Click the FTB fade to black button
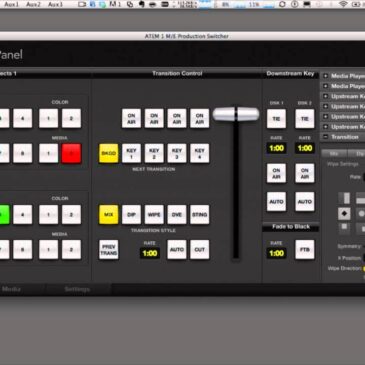This screenshot has width=365, height=365. [305, 249]
